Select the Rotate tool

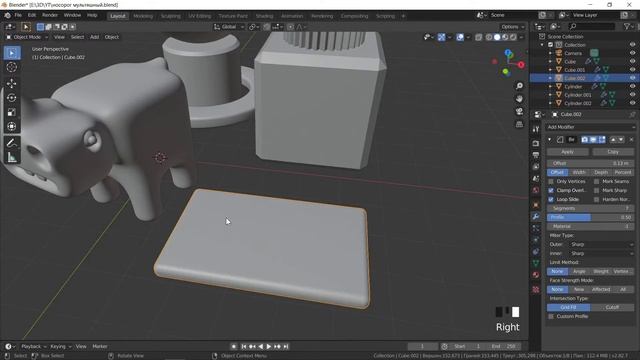tap(12, 98)
